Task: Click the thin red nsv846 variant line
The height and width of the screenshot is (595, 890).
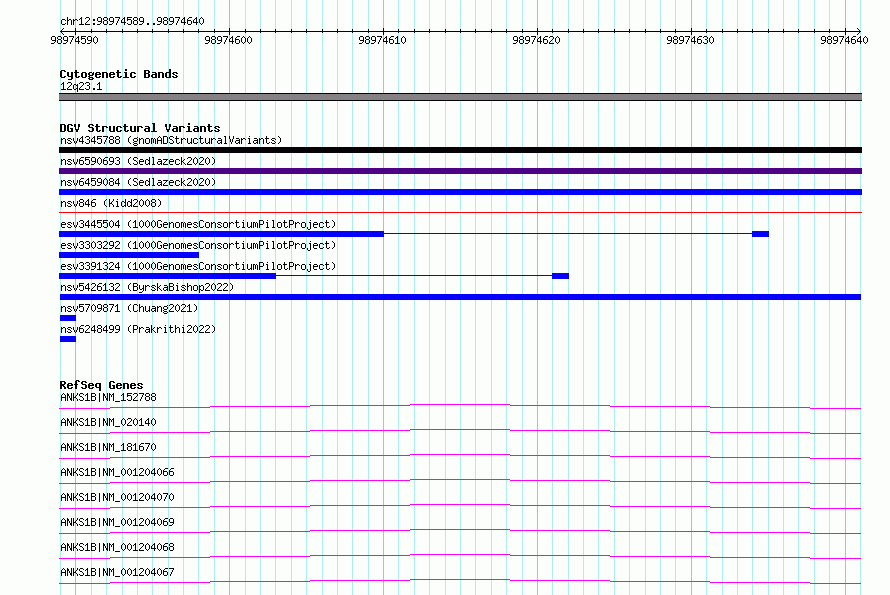Action: [x=460, y=212]
